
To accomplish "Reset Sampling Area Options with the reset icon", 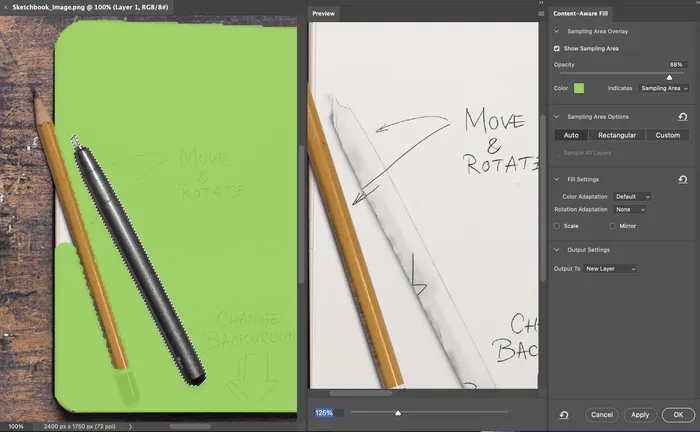I will pos(683,117).
